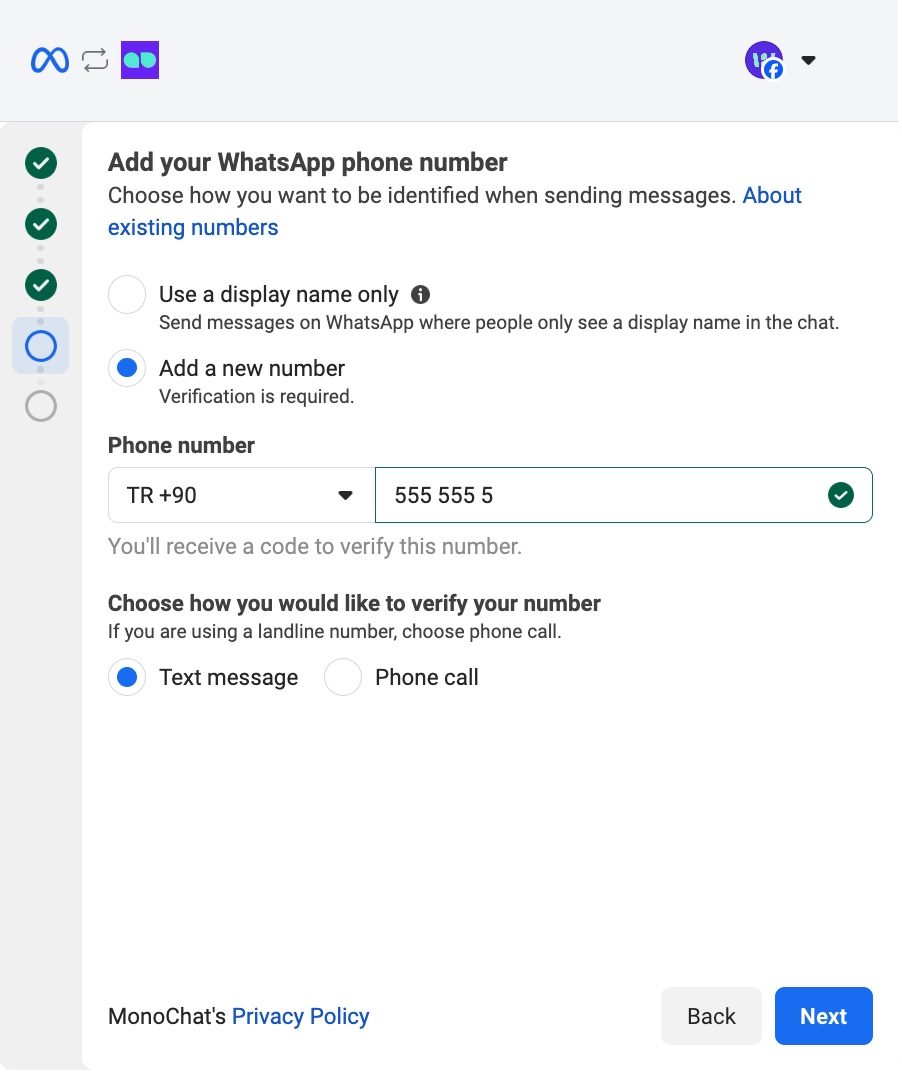Open the purple MonoChat app icon
This screenshot has width=902, height=1072.
(139, 60)
